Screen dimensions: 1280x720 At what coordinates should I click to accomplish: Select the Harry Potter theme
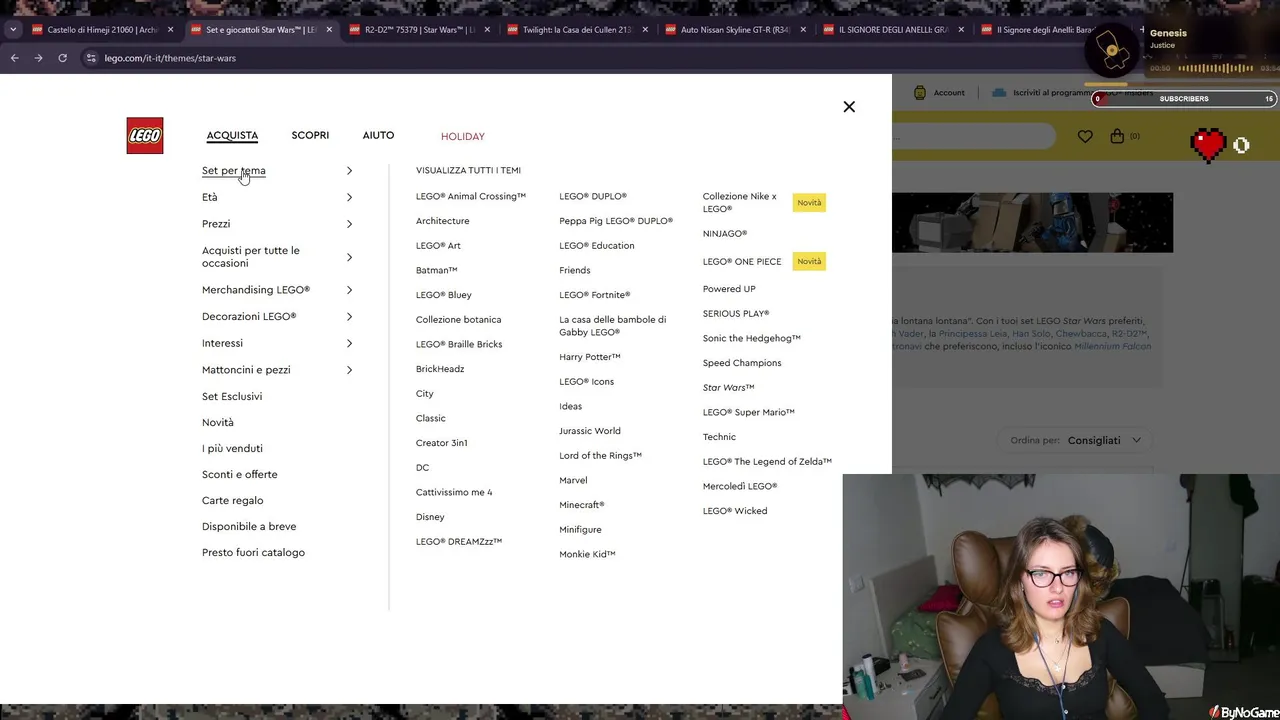(x=590, y=357)
